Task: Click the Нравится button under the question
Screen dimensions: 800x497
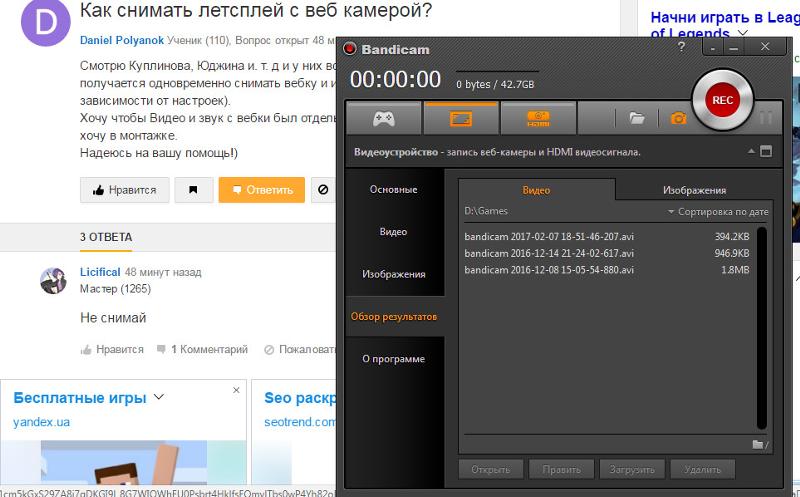Action: (x=124, y=190)
